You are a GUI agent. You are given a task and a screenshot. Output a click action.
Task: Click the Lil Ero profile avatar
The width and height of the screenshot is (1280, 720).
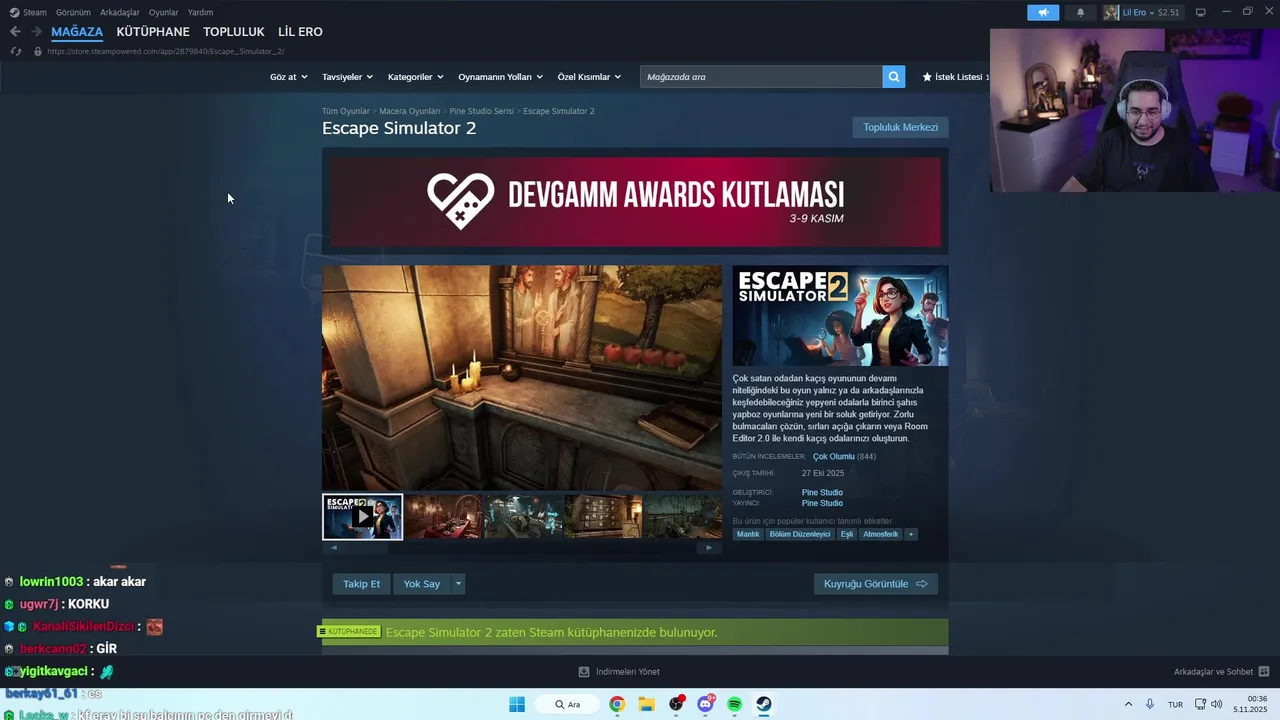tap(1111, 12)
